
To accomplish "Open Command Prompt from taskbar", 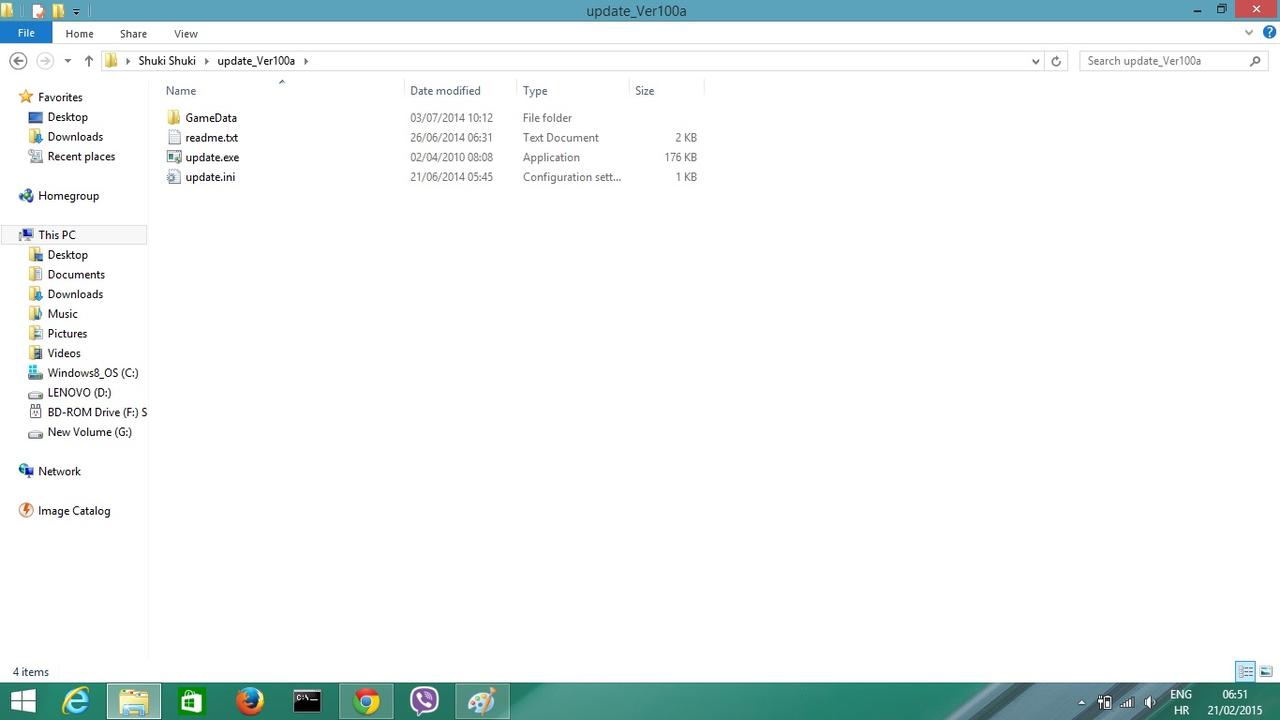I will coord(307,702).
